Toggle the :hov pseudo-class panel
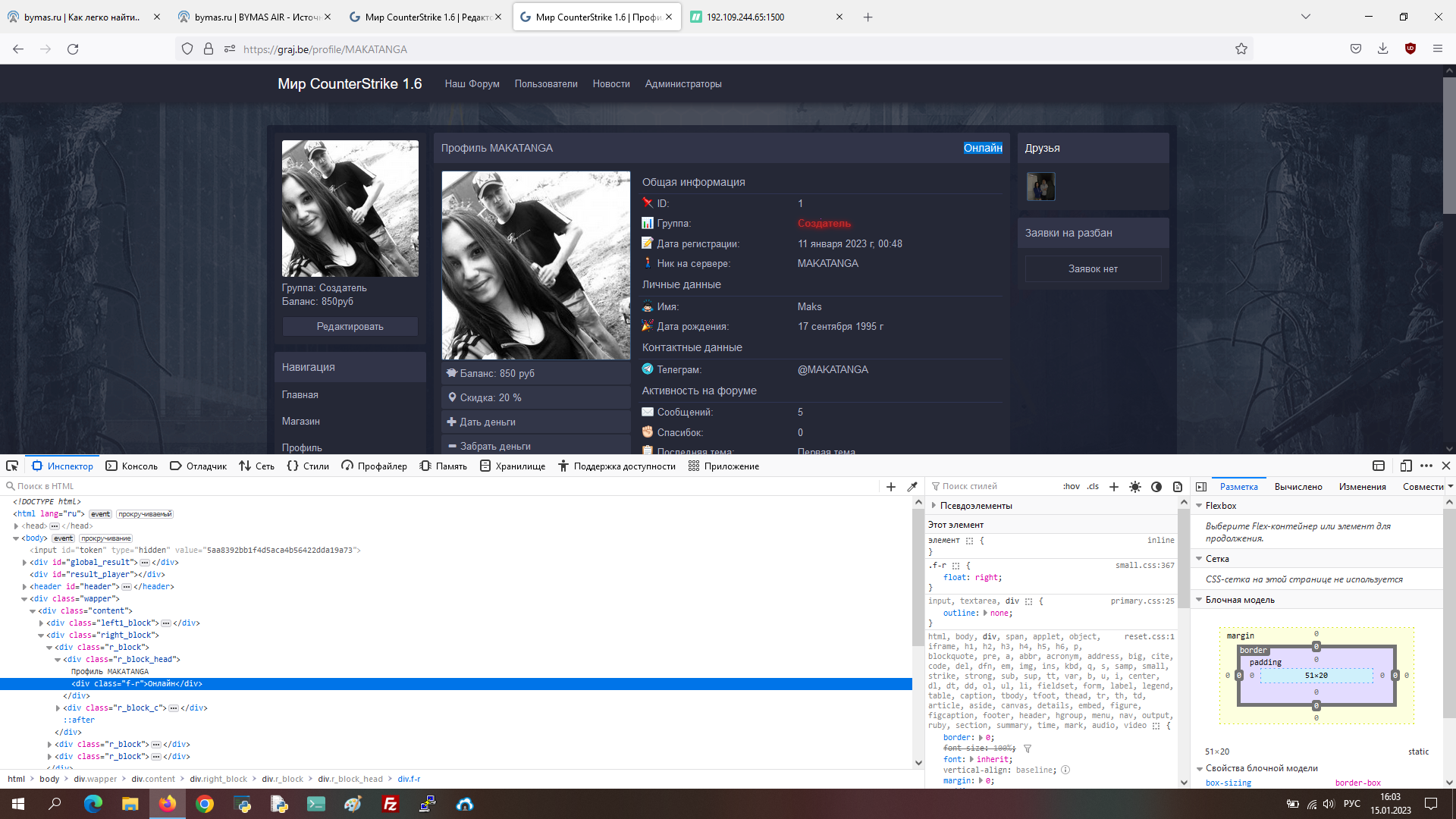Image resolution: width=1456 pixels, height=819 pixels. (x=1071, y=487)
